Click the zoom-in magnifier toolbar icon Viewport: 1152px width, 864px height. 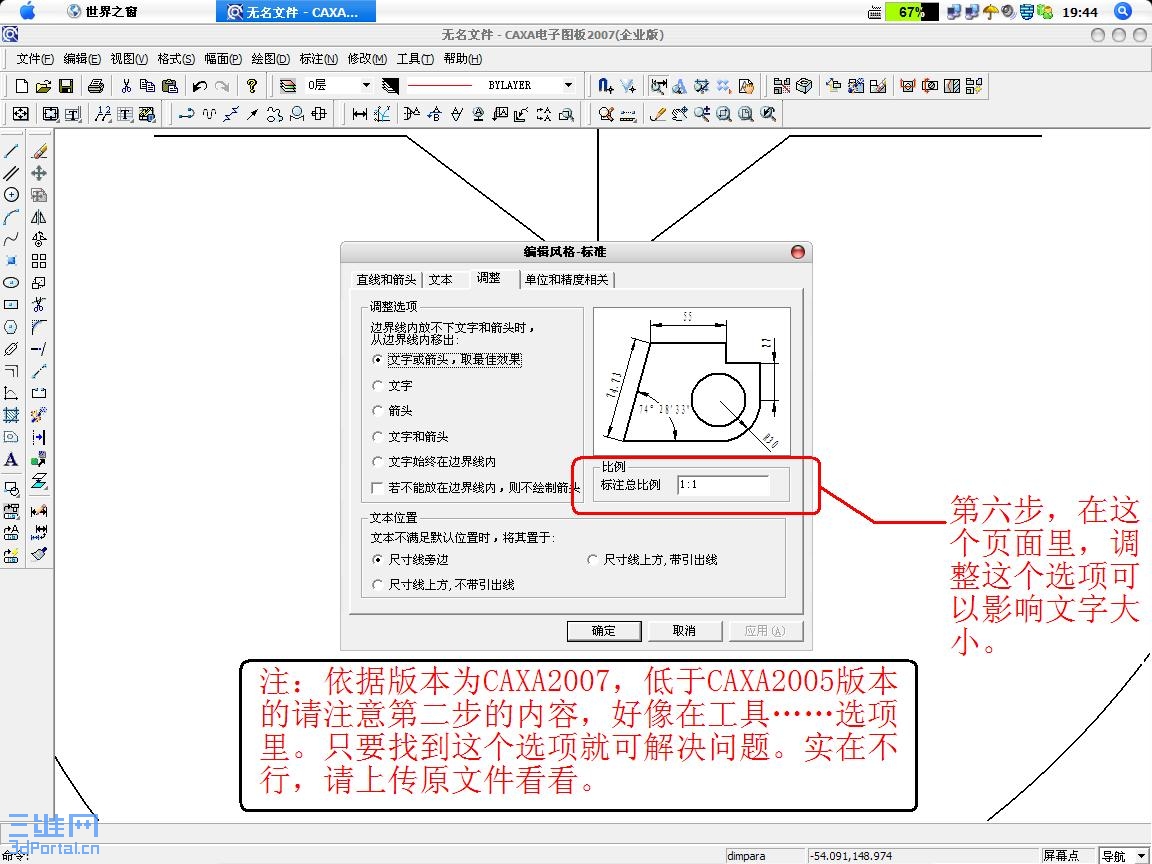[702, 114]
